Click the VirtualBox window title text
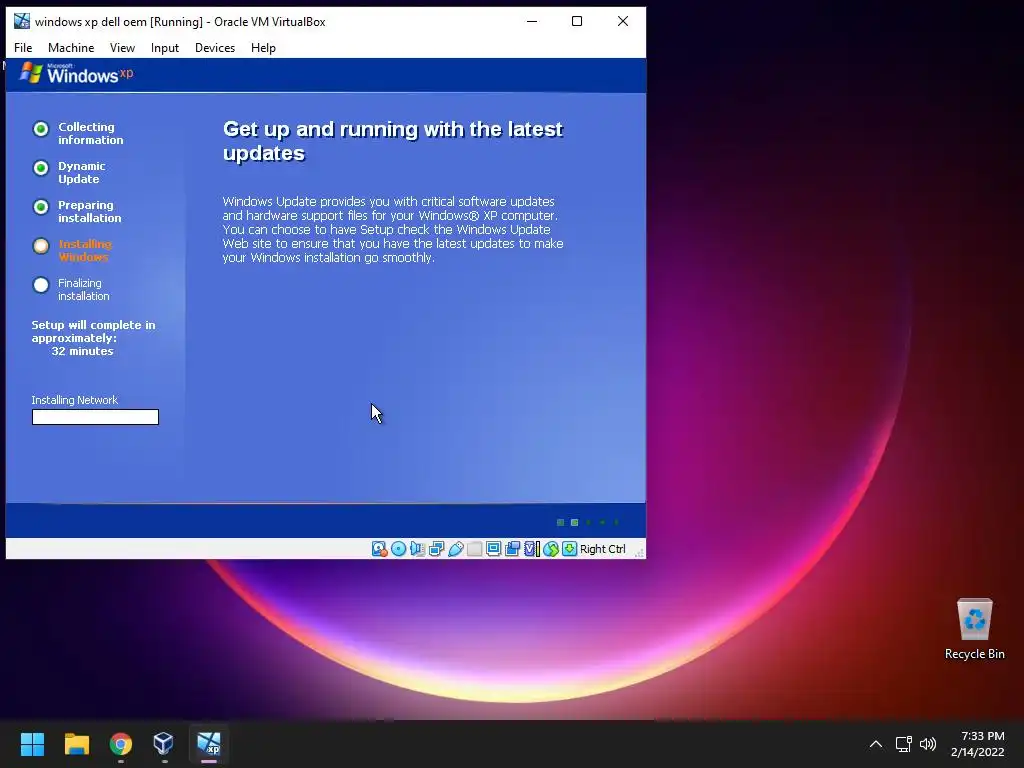 [180, 22]
